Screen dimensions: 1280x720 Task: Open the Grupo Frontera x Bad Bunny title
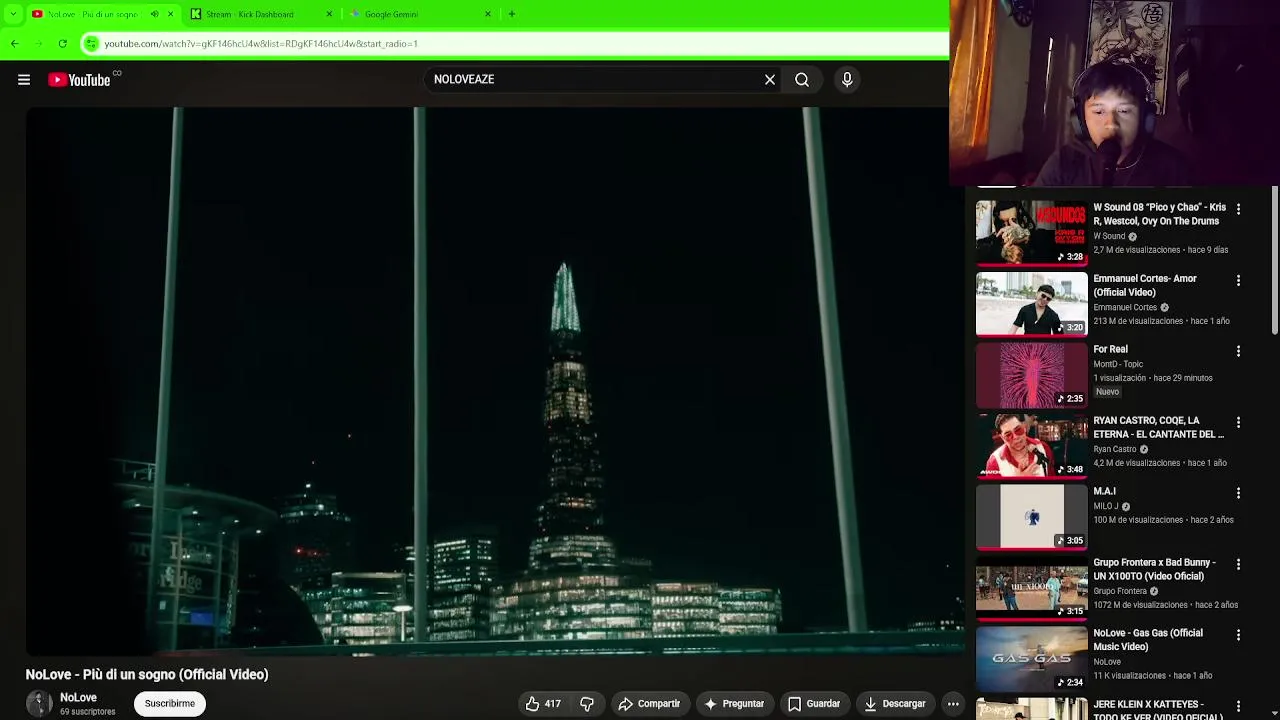pos(1154,569)
